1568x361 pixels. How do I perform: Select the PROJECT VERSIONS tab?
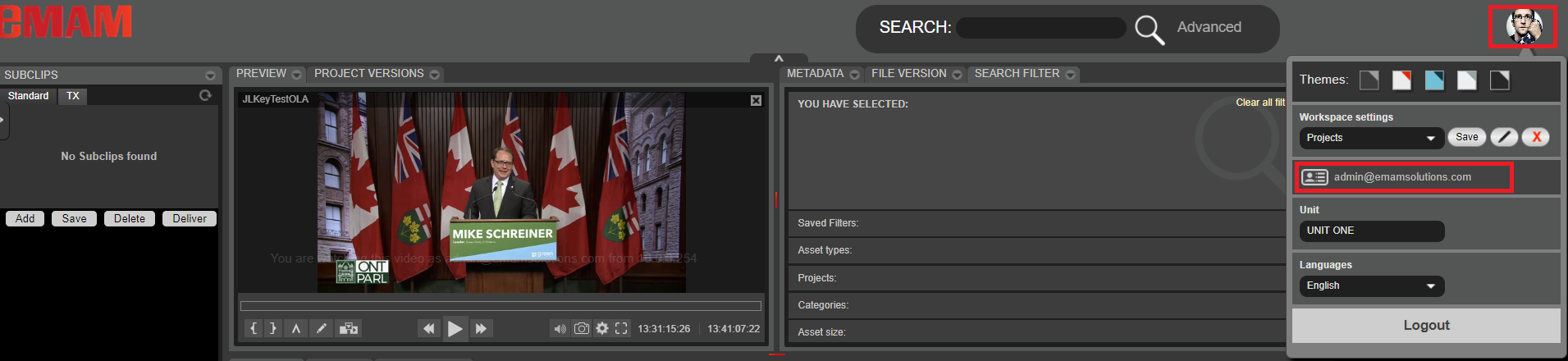(x=369, y=73)
